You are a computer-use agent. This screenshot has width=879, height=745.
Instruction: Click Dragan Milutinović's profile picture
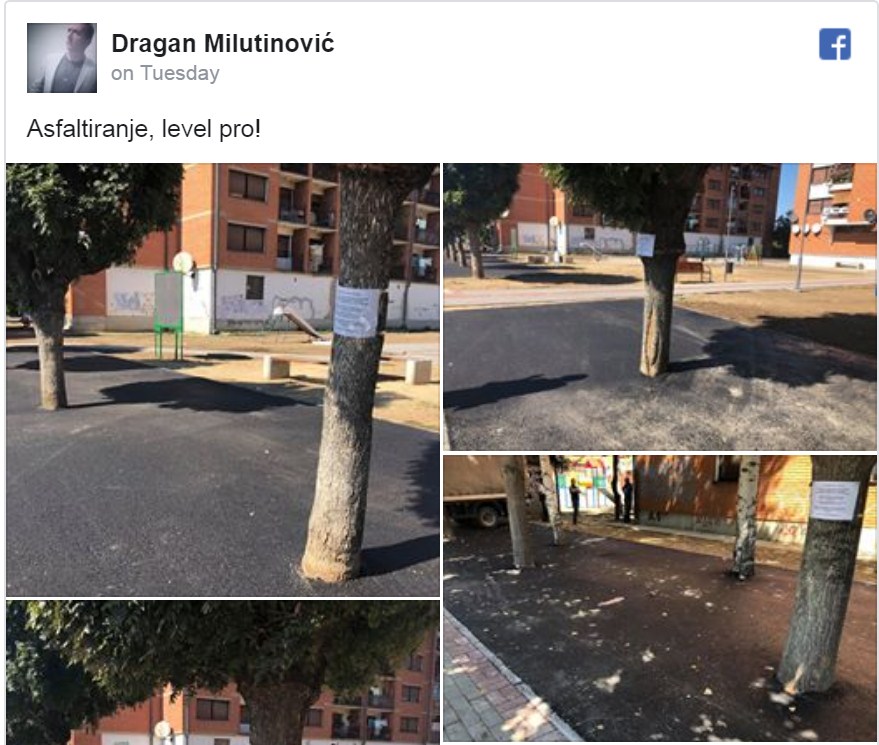click(62, 58)
